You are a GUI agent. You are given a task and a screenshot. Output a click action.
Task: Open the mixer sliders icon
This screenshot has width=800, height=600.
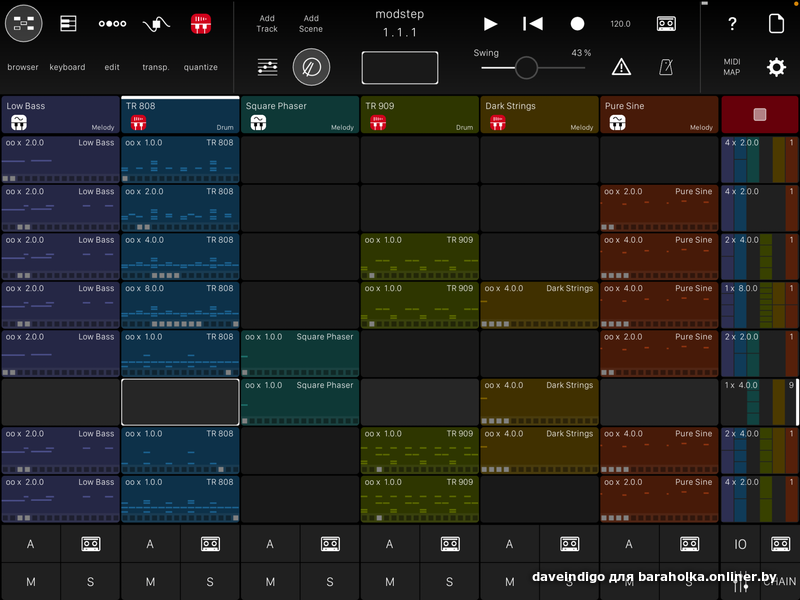(267, 67)
